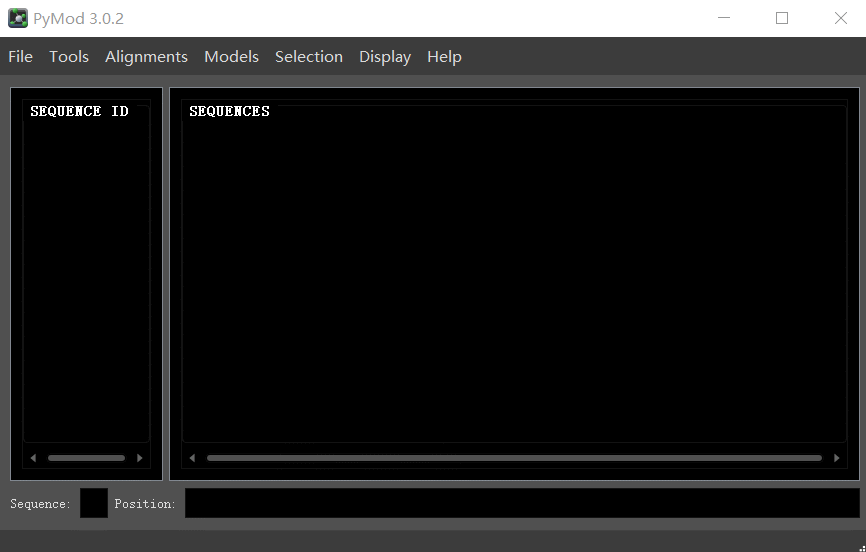
Task: Click left arrow of Sequence ID scrollbar
Action: [33, 458]
